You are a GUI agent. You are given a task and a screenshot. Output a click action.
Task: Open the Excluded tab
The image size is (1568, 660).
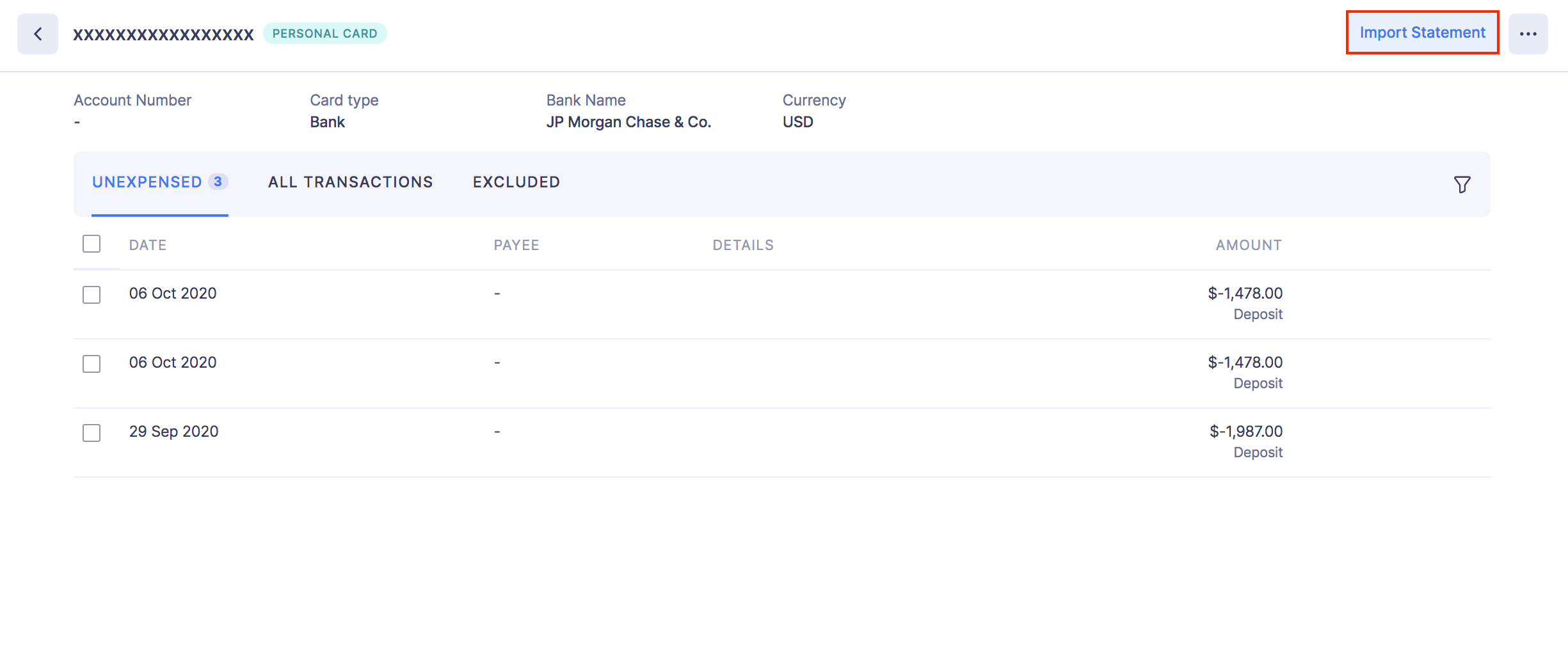pyautogui.click(x=516, y=182)
